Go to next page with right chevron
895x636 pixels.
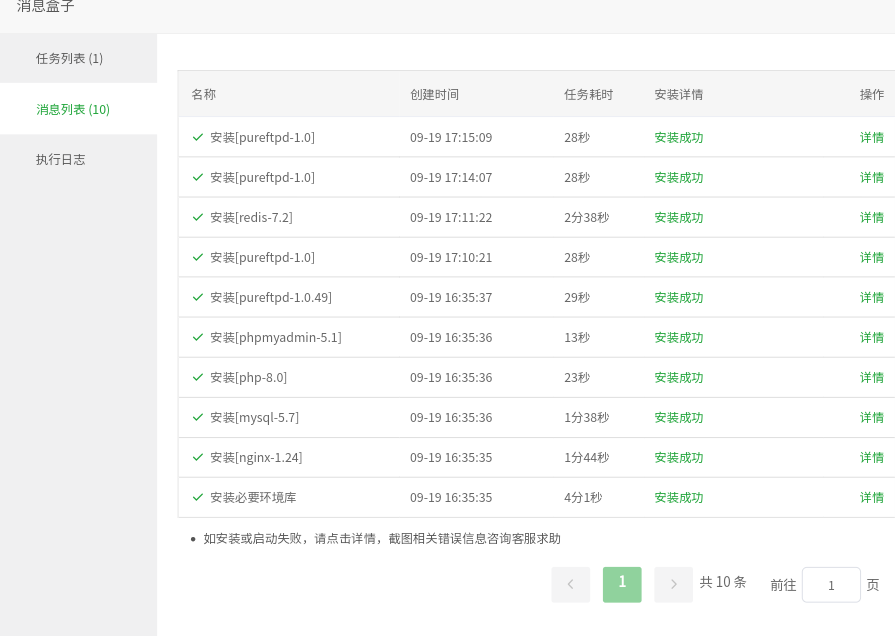(674, 584)
